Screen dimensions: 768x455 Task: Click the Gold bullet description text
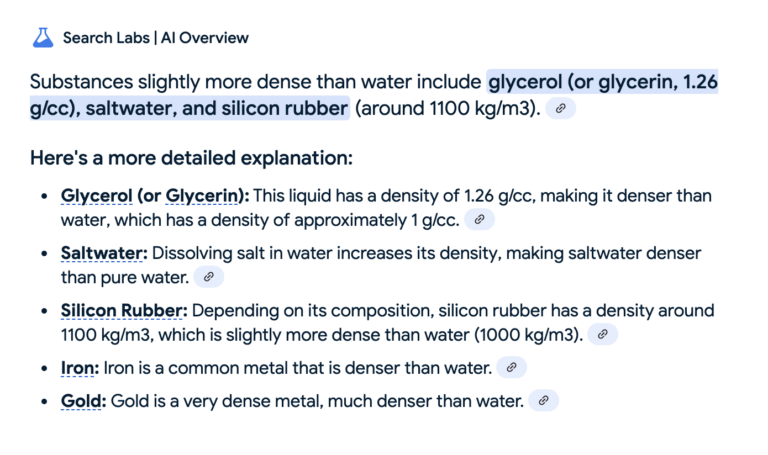(317, 401)
